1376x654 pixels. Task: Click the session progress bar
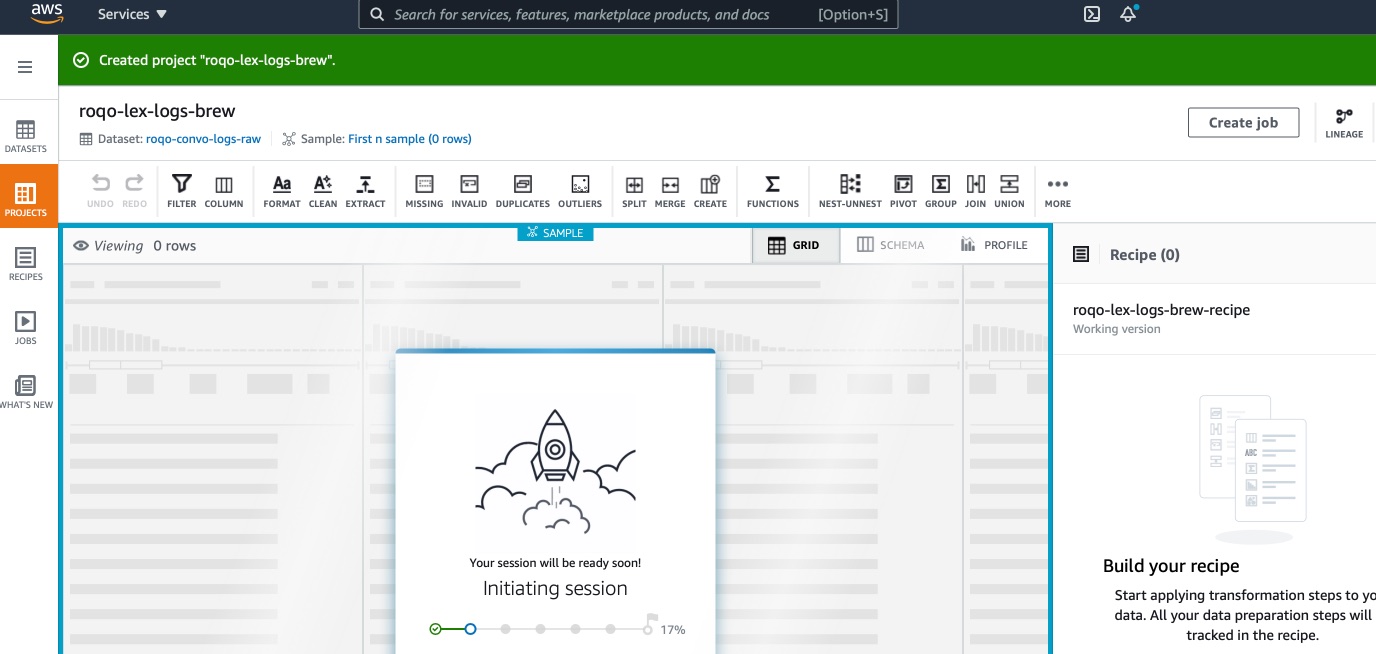point(541,629)
